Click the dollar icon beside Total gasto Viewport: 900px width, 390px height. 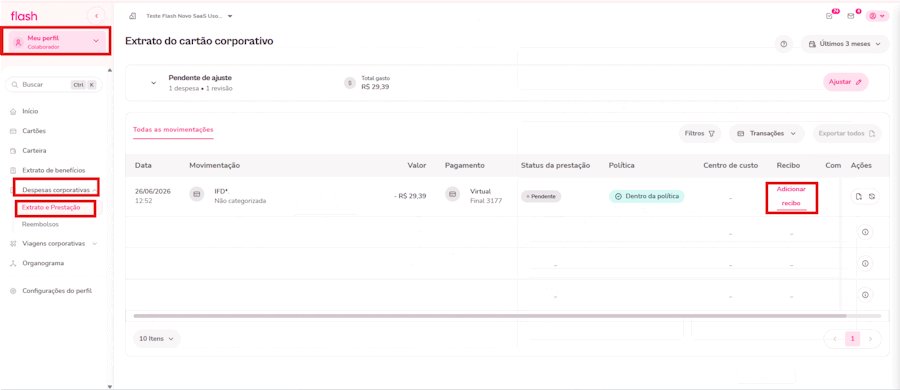(x=350, y=83)
